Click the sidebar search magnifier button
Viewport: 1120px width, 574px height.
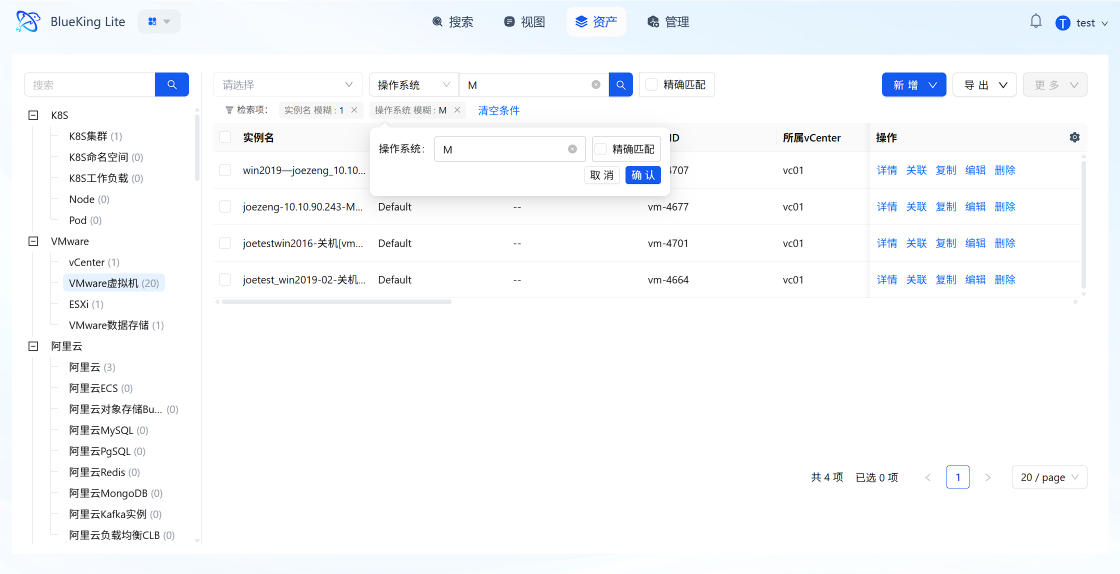pyautogui.click(x=172, y=84)
